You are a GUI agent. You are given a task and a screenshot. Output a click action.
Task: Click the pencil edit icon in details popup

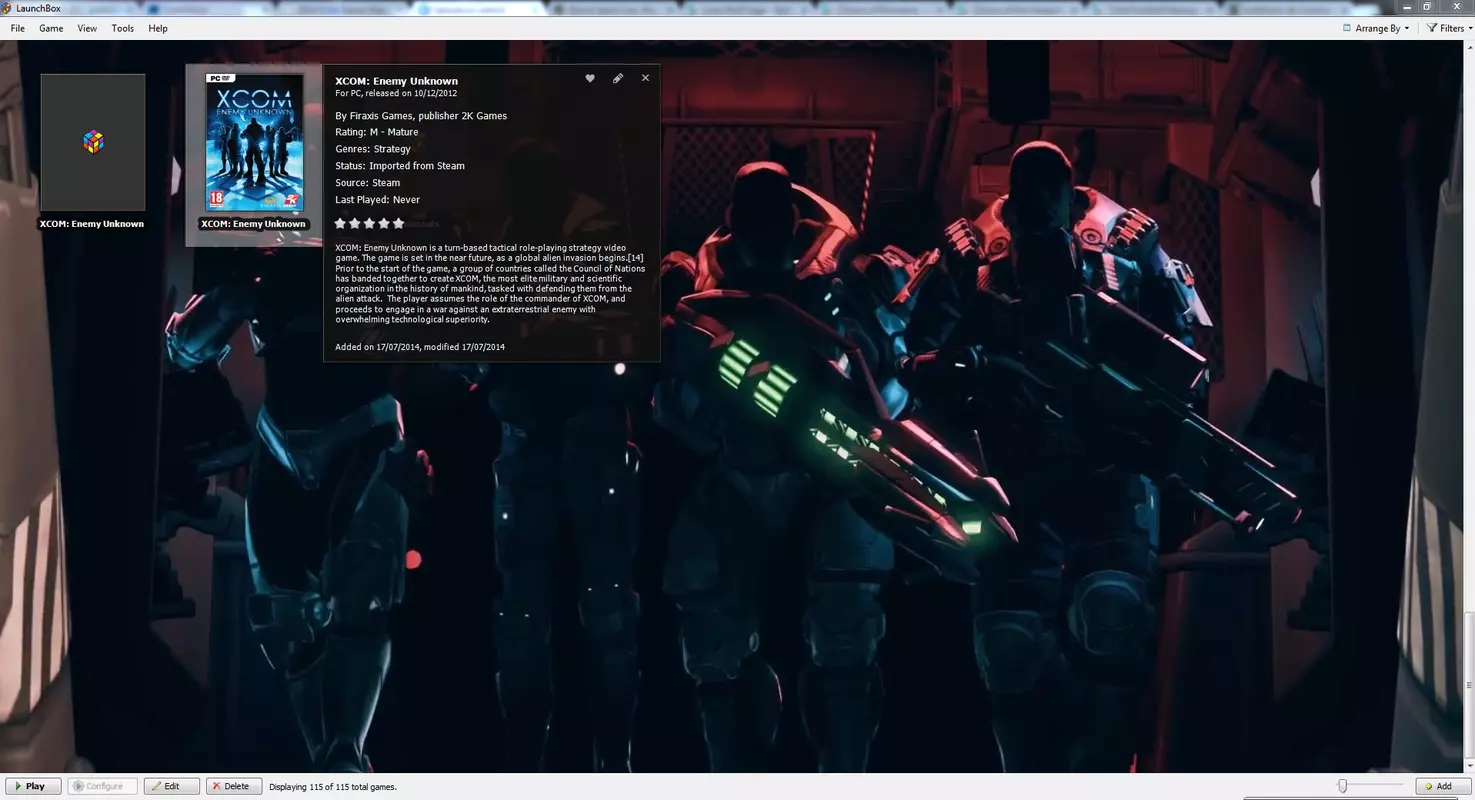pos(618,78)
